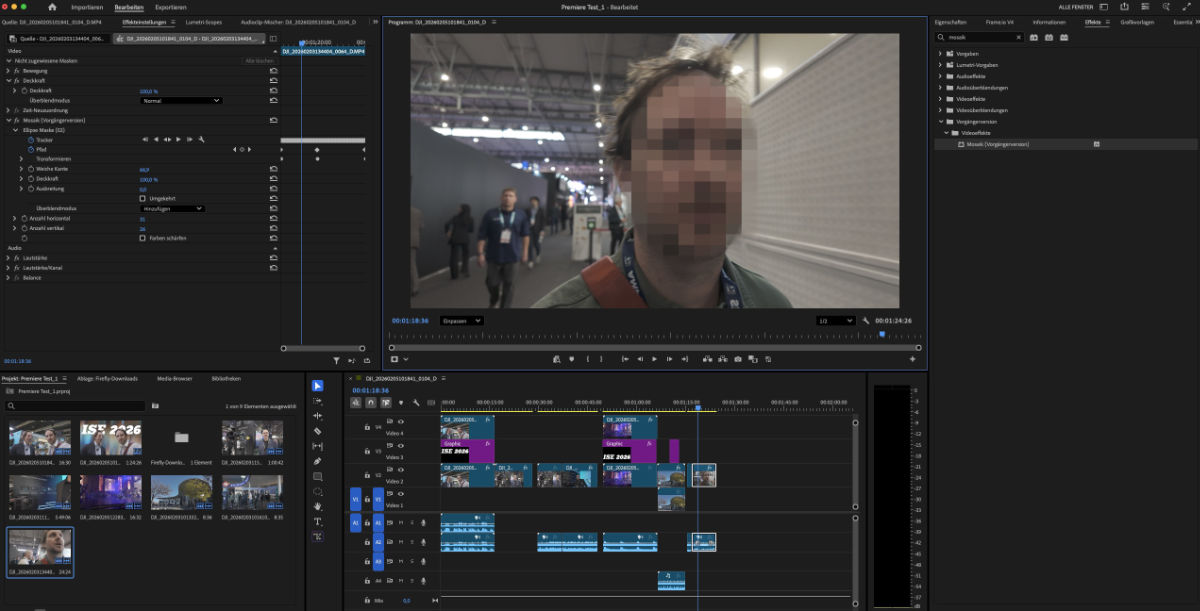Open mask Überblendmodus Hinzufügen dropdown
The height and width of the screenshot is (611, 1200).
click(x=173, y=208)
